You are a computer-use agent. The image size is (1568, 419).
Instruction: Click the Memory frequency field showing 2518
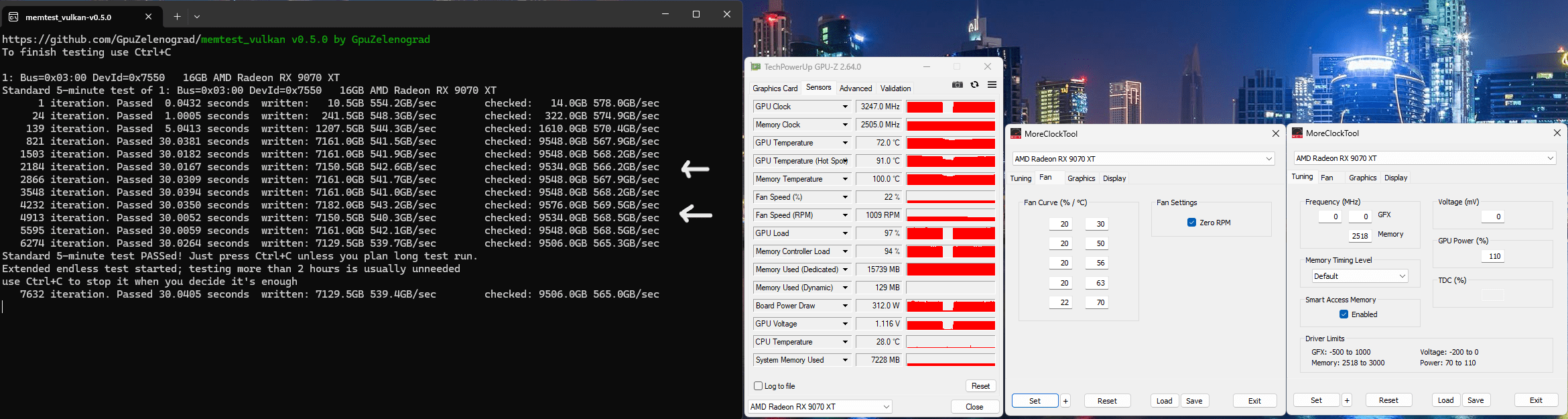click(x=1360, y=236)
